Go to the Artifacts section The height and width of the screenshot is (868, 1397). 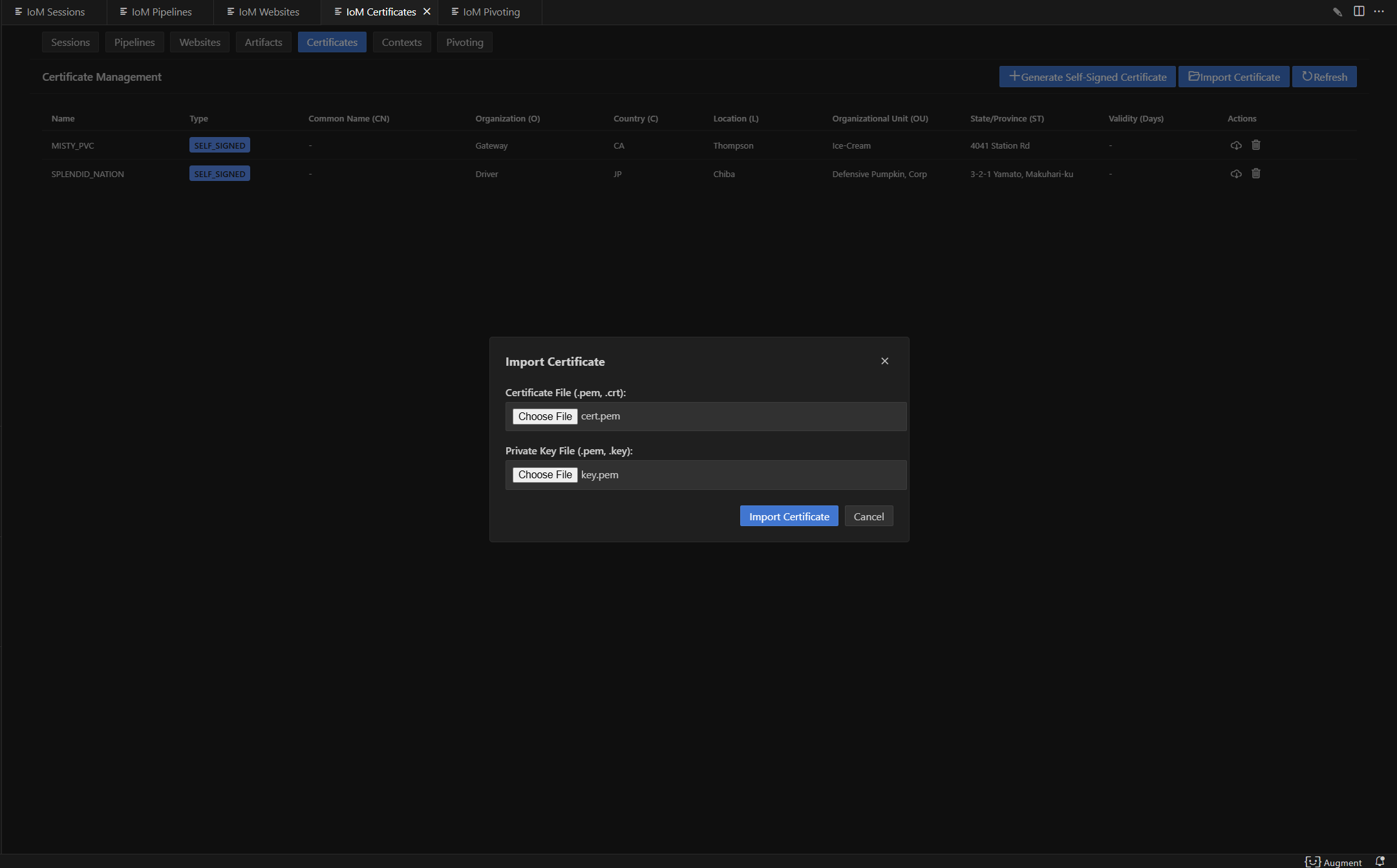(263, 42)
